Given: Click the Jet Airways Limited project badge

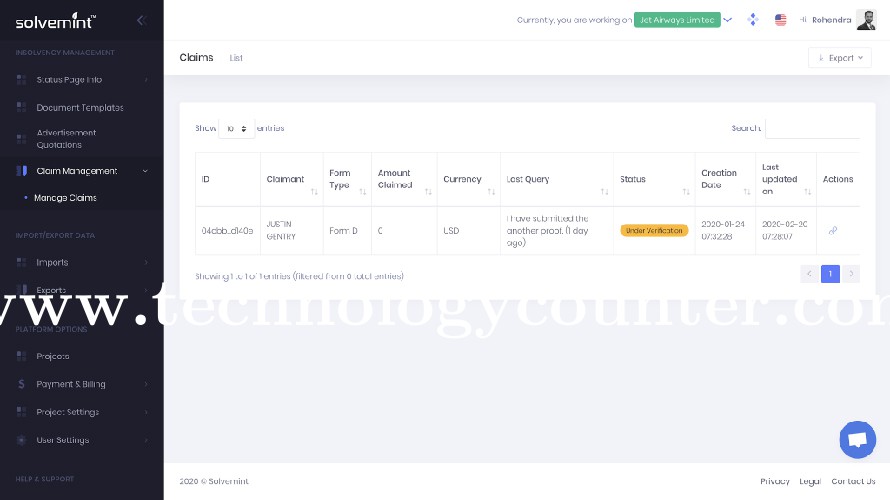Looking at the screenshot, I should click(x=677, y=20).
